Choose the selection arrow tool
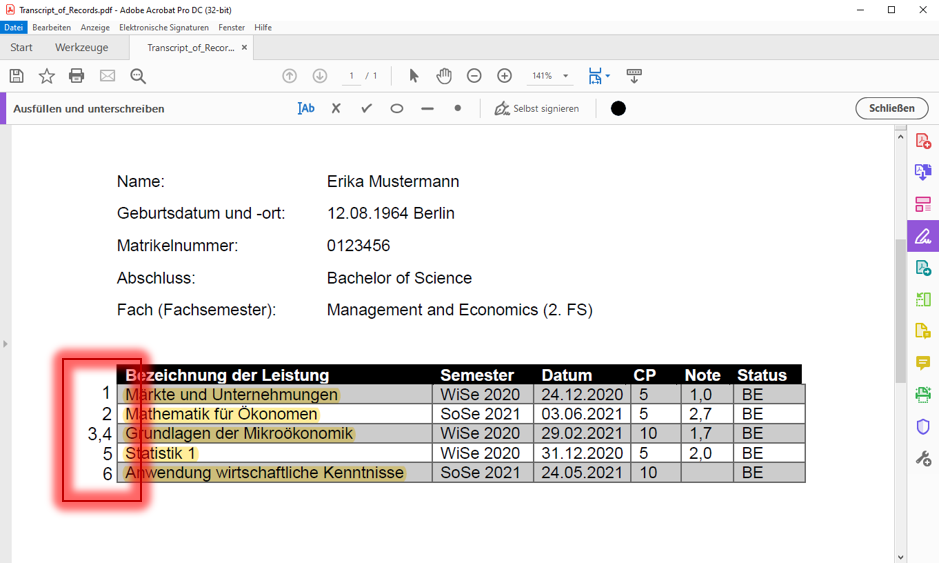 click(413, 76)
